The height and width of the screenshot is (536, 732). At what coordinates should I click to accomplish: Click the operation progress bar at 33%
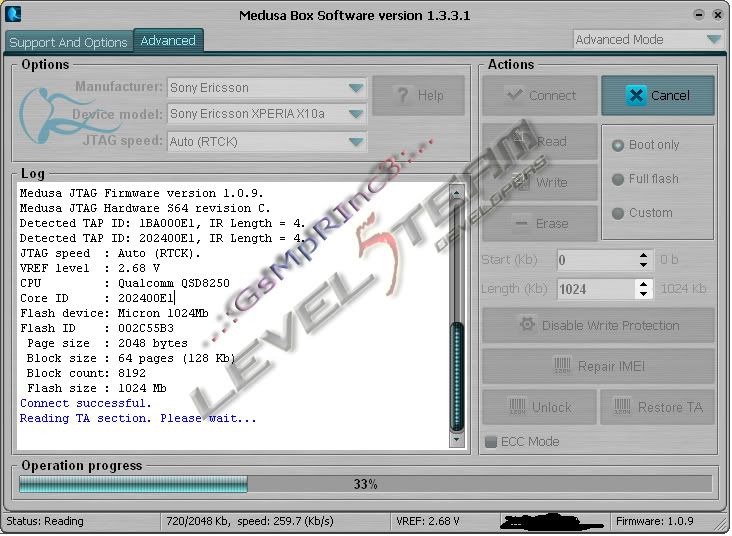pyautogui.click(x=366, y=484)
